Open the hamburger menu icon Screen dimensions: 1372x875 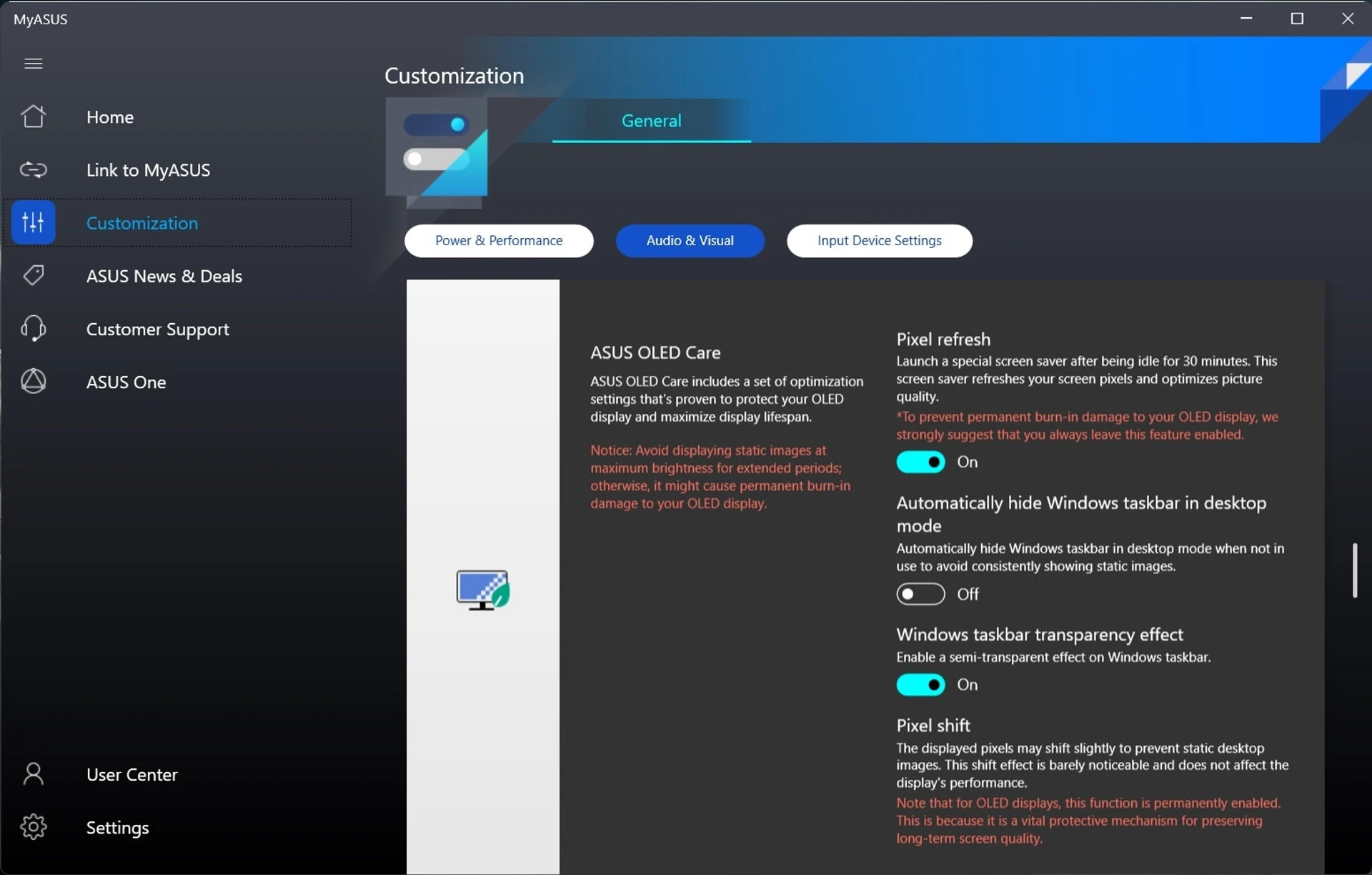pos(34,64)
